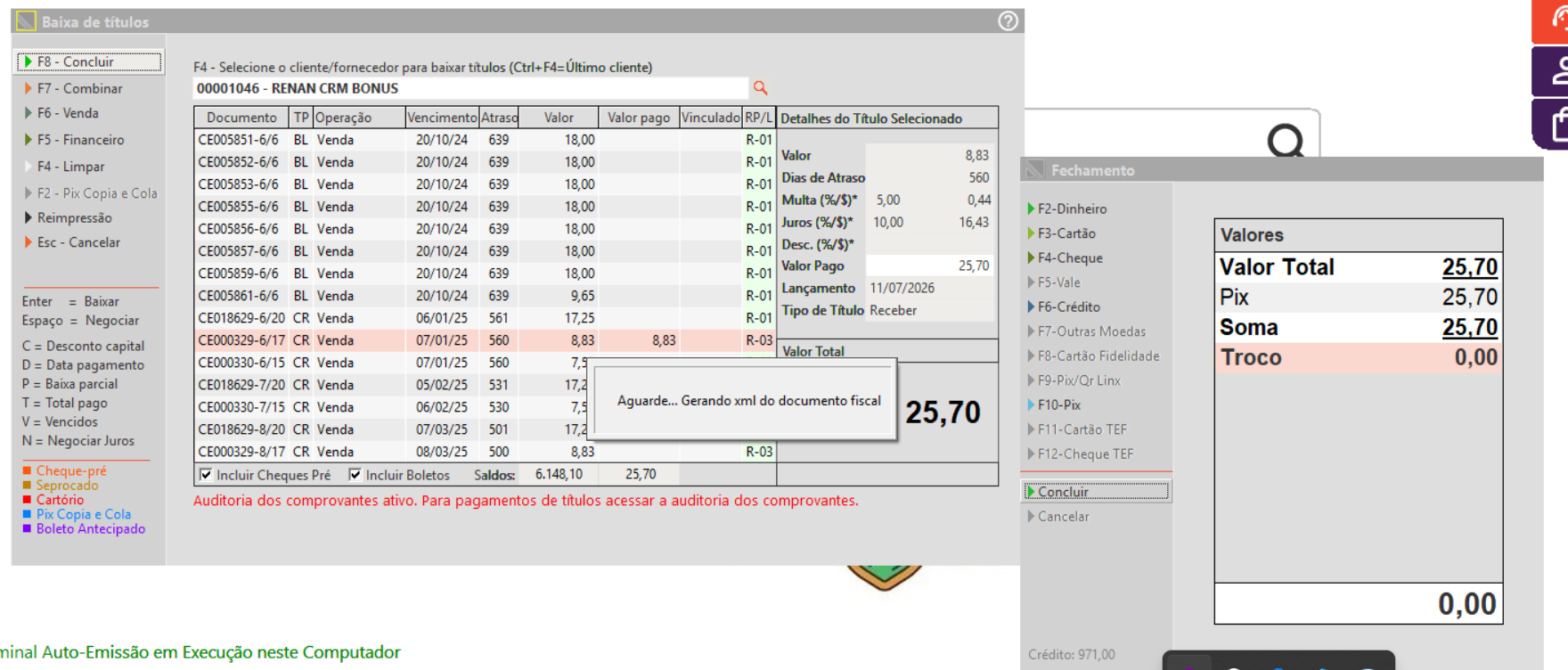Choose F4 - Limpar option
The height and width of the screenshot is (670, 1568).
point(70,167)
